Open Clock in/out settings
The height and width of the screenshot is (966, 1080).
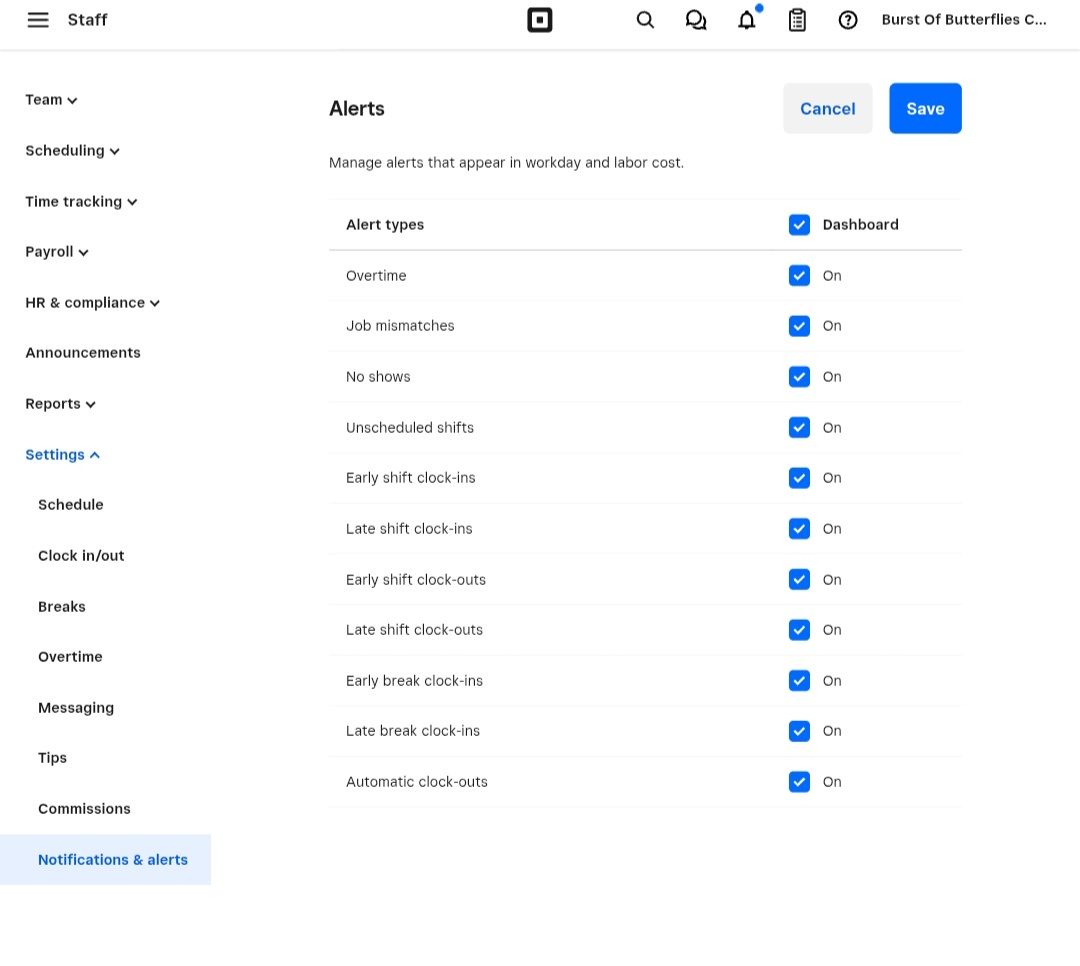(81, 556)
